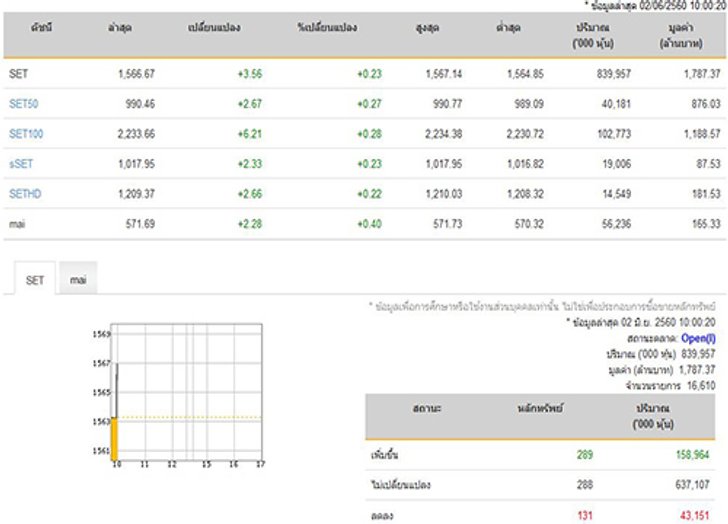728x524 pixels.
Task: Open the sSET index link
Action: tap(21, 164)
